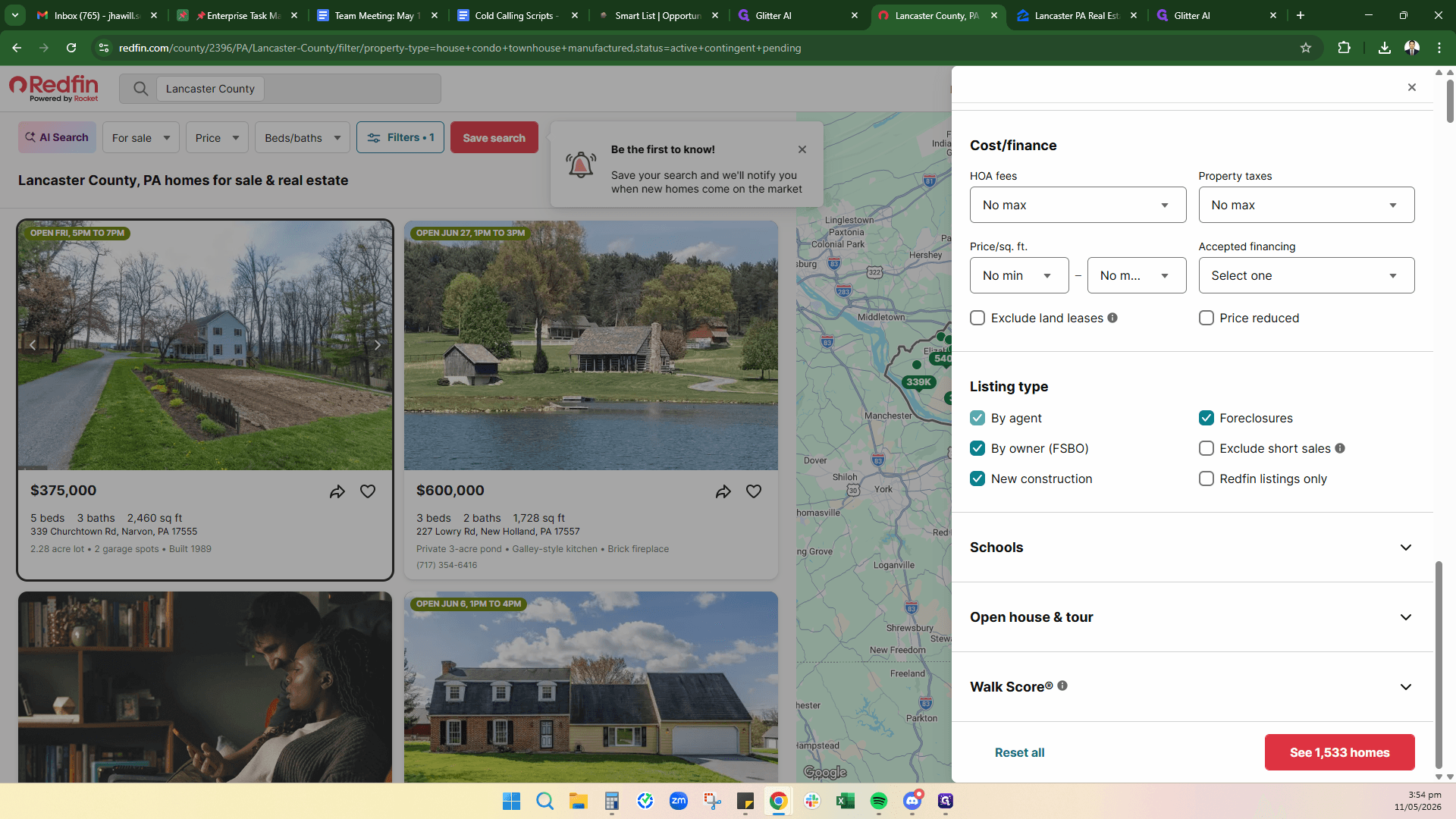The height and width of the screenshot is (819, 1456).
Task: Check Redfin listings only
Action: tap(1207, 479)
